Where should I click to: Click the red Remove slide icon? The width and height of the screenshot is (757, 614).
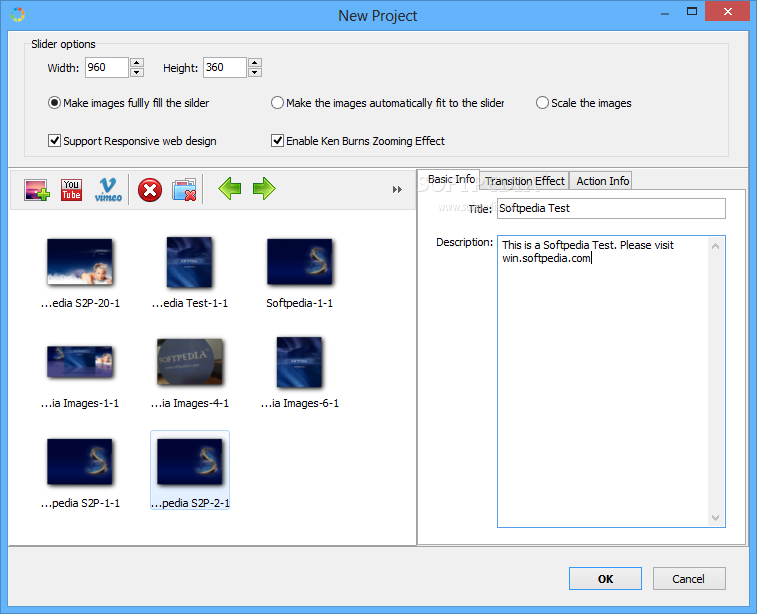pyautogui.click(x=150, y=190)
